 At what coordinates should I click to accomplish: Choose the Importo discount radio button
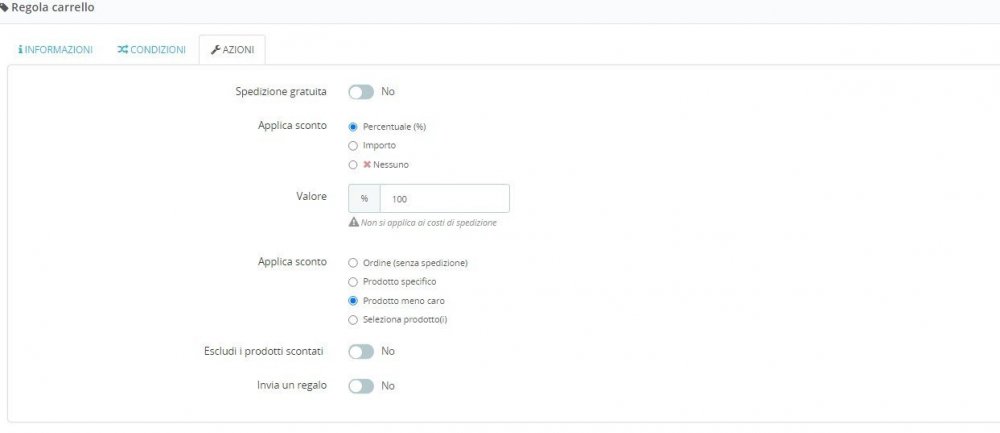[x=353, y=145]
